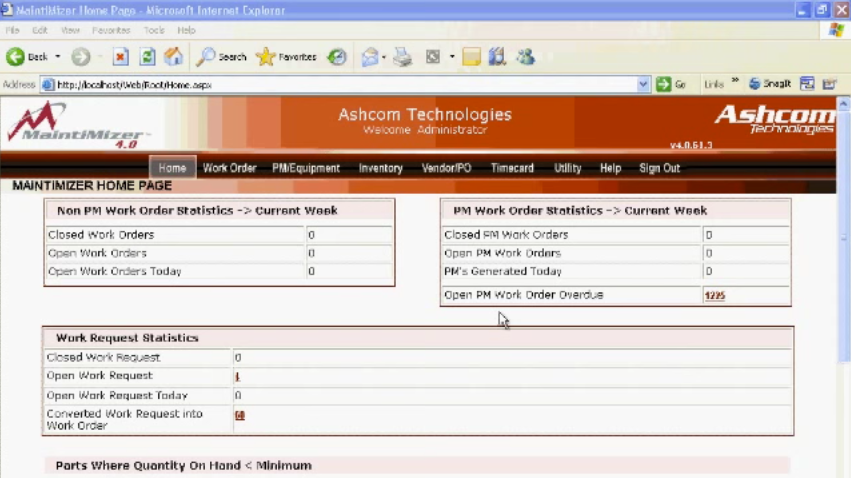Click the yellow Discuss note icon
The height and width of the screenshot is (478, 851).
tap(472, 56)
